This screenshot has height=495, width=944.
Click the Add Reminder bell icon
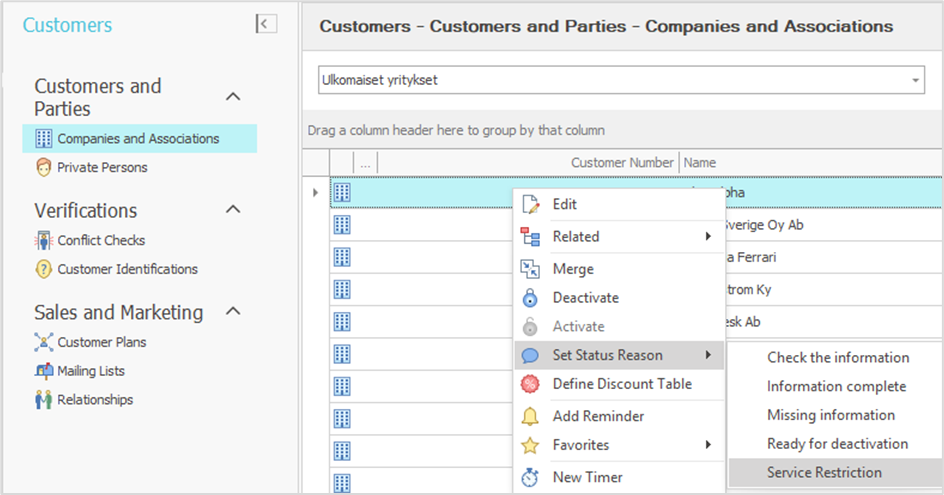[530, 416]
